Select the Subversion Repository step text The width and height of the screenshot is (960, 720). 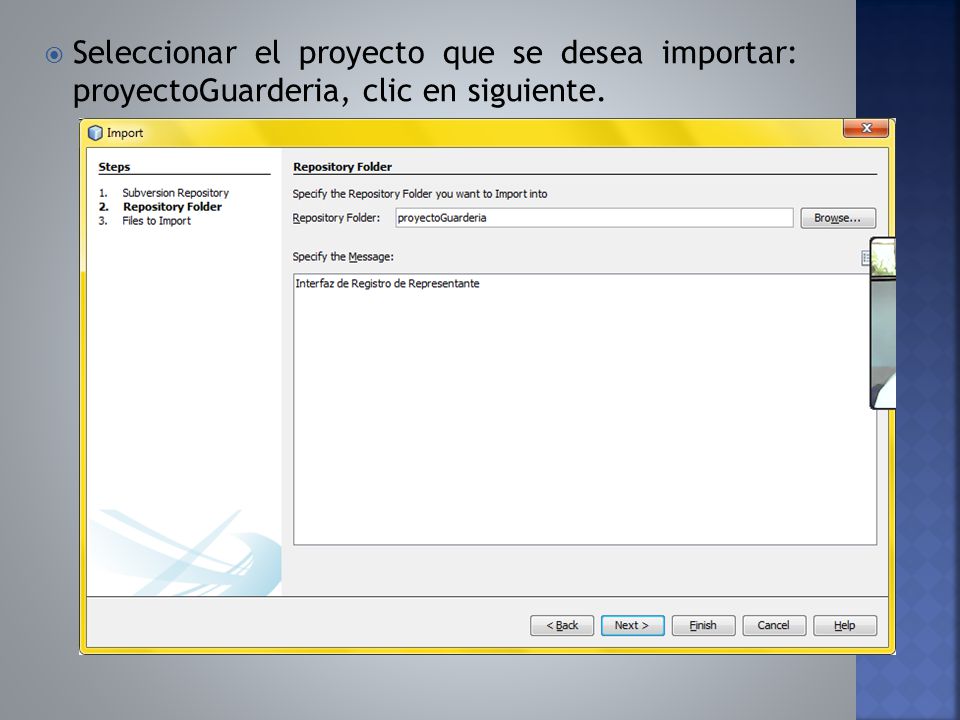pos(175,193)
